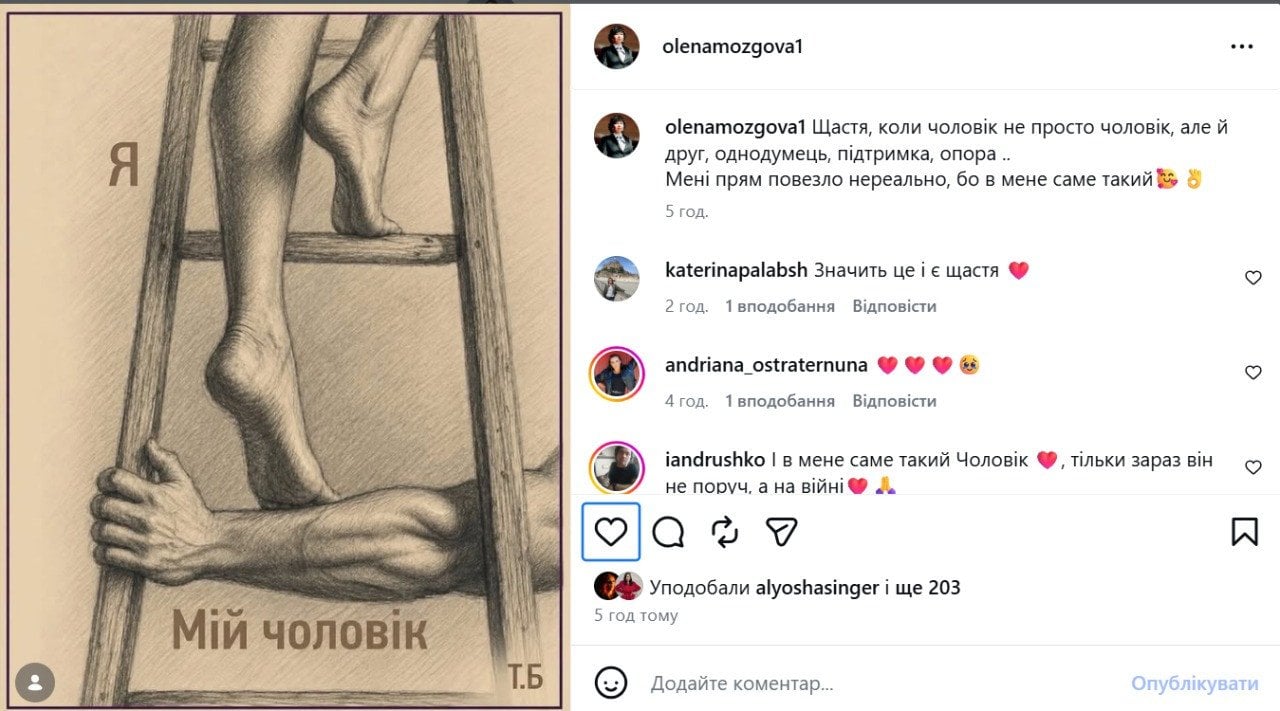This screenshot has width=1280, height=711.
Task: Like iandrushko's comment heart
Action: 1253,467
